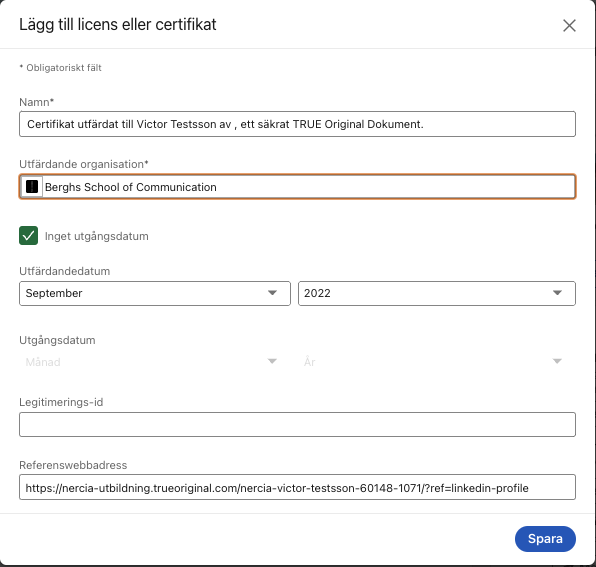The image size is (596, 567).
Task: Click the arrow on the September selector
Action: pyautogui.click(x=272, y=293)
